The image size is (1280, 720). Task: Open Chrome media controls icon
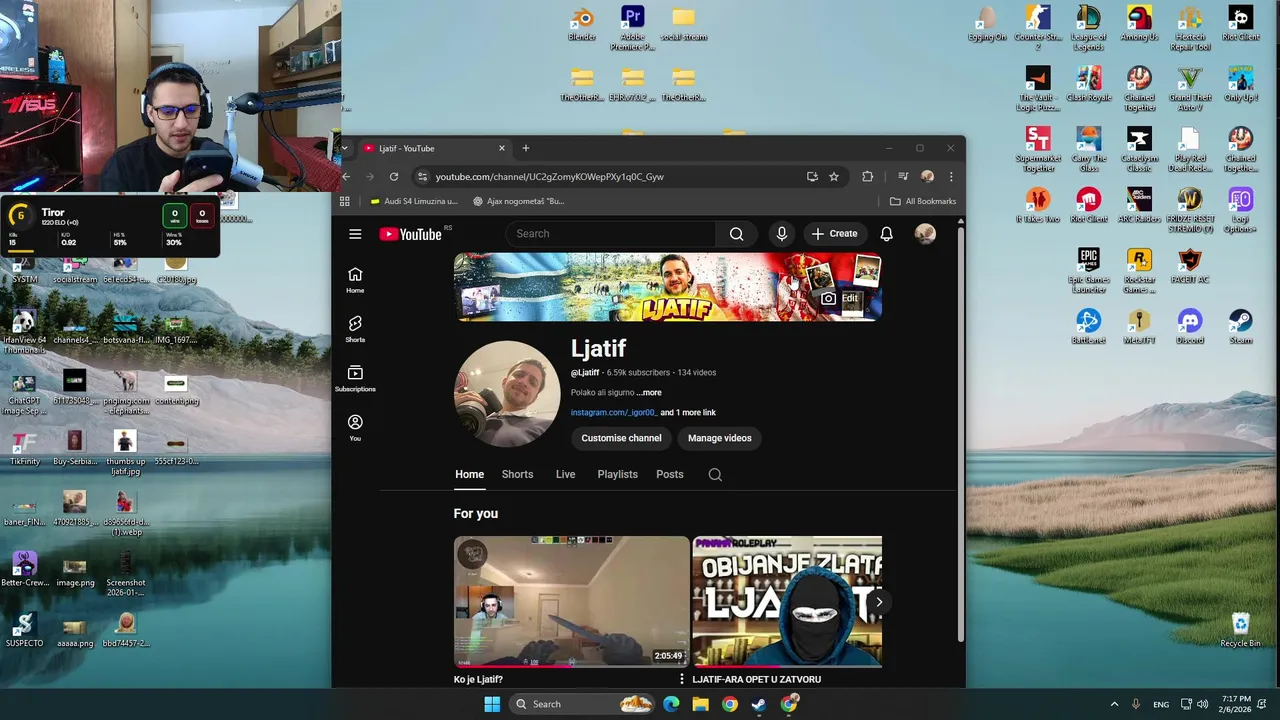tap(903, 177)
